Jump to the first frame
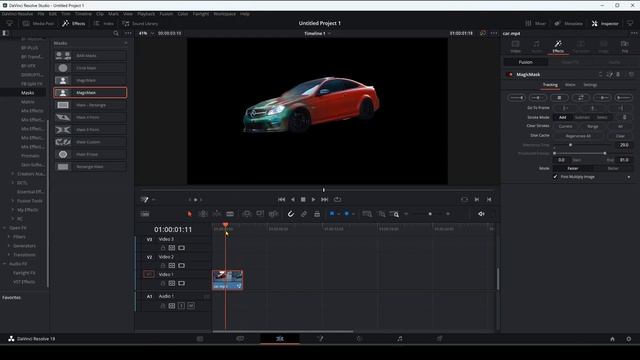This screenshot has width=640, height=360. coord(281,200)
